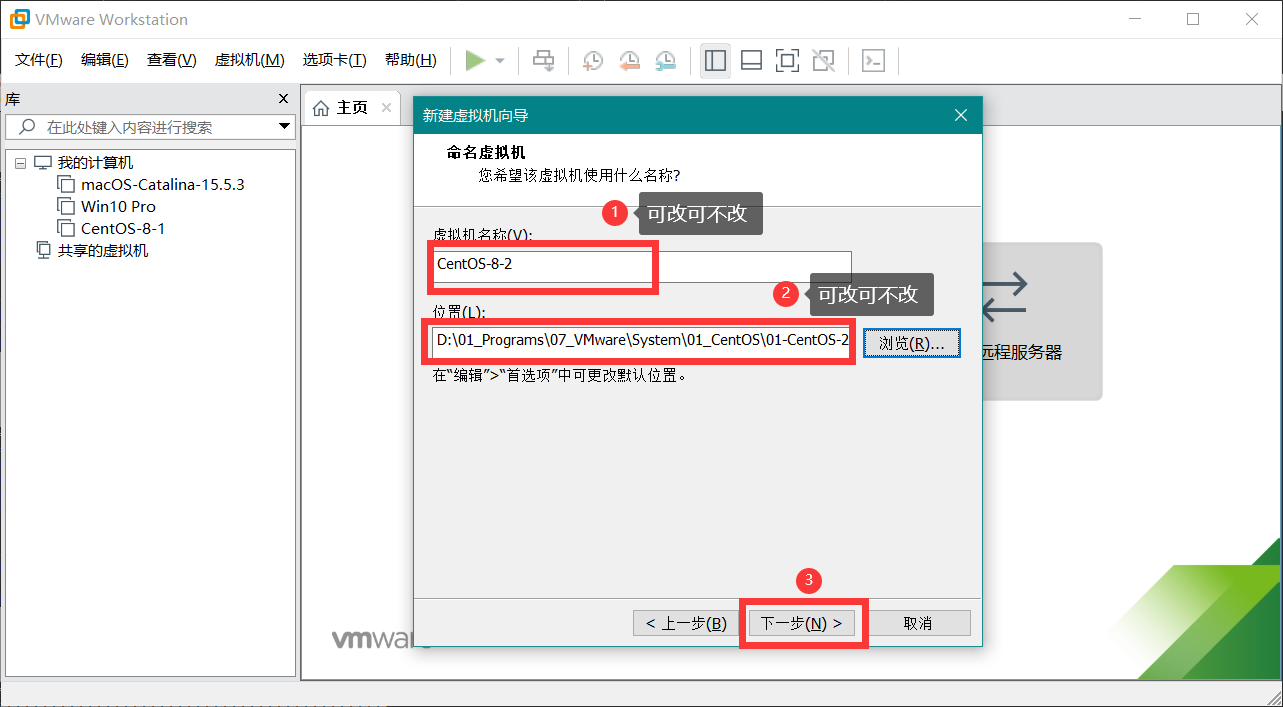Screen dimensions: 1283x707
Task: Click the green power on VM button
Action: pos(475,61)
